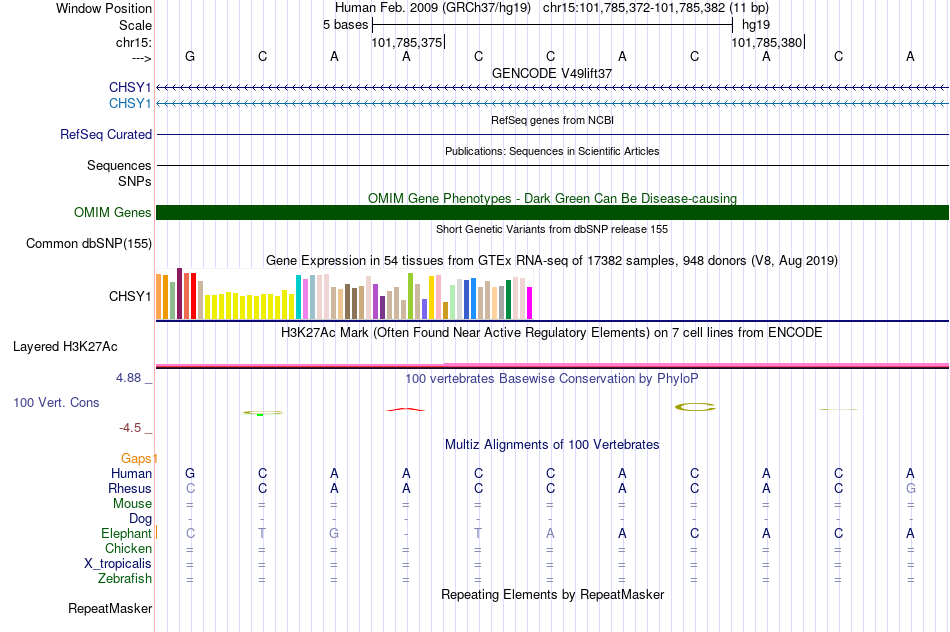
Task: Open the GENCODE V49lift37 track title
Action: [x=552, y=73]
